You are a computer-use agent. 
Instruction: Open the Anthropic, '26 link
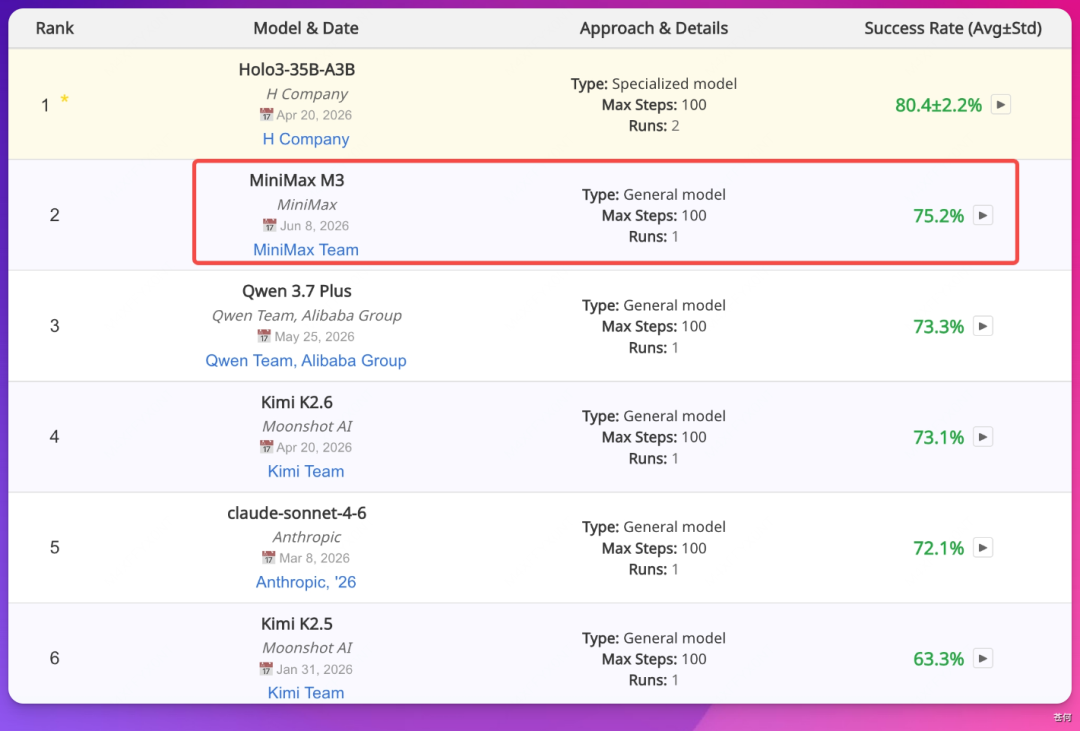tap(306, 582)
